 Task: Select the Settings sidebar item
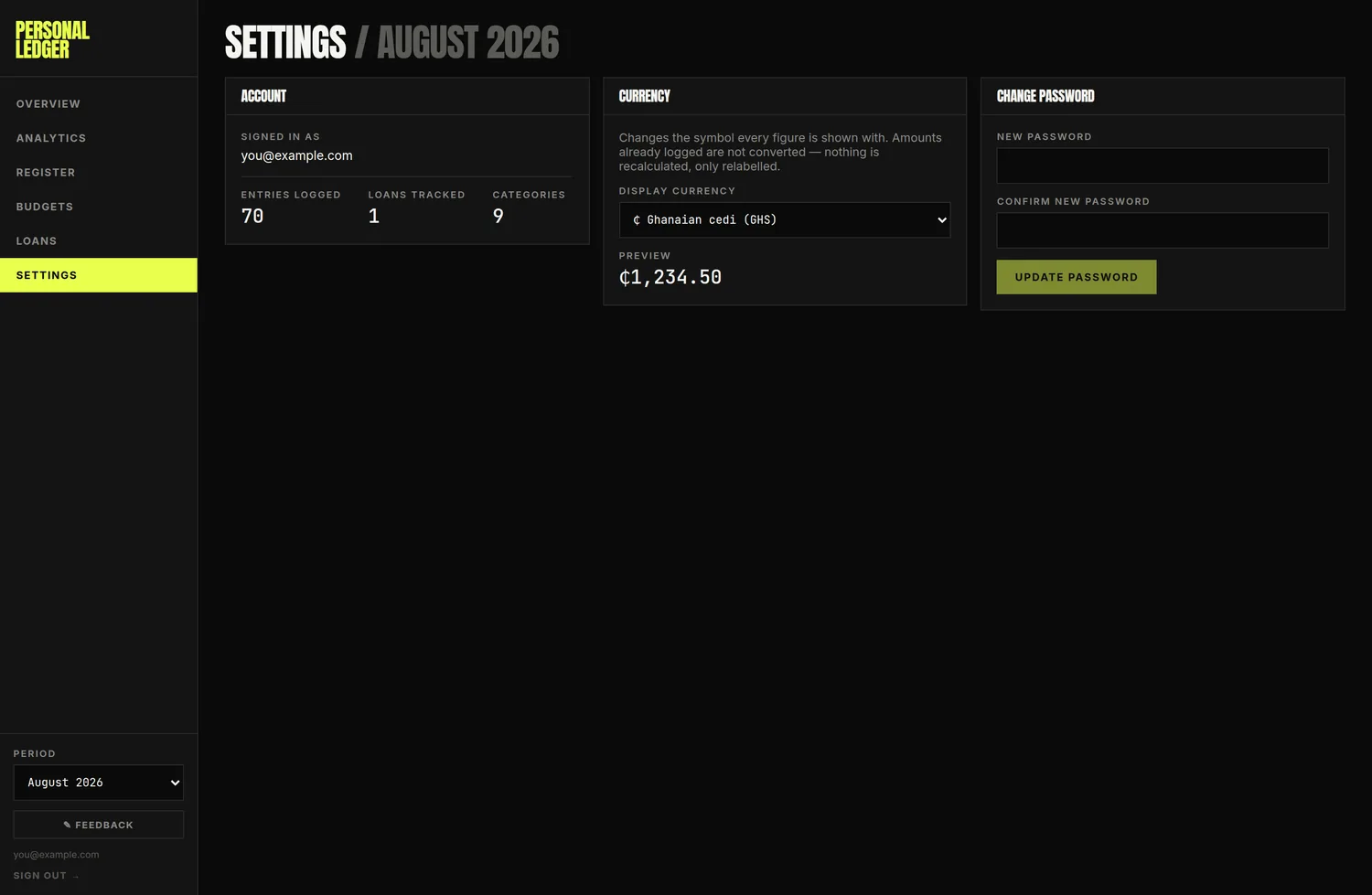point(99,275)
